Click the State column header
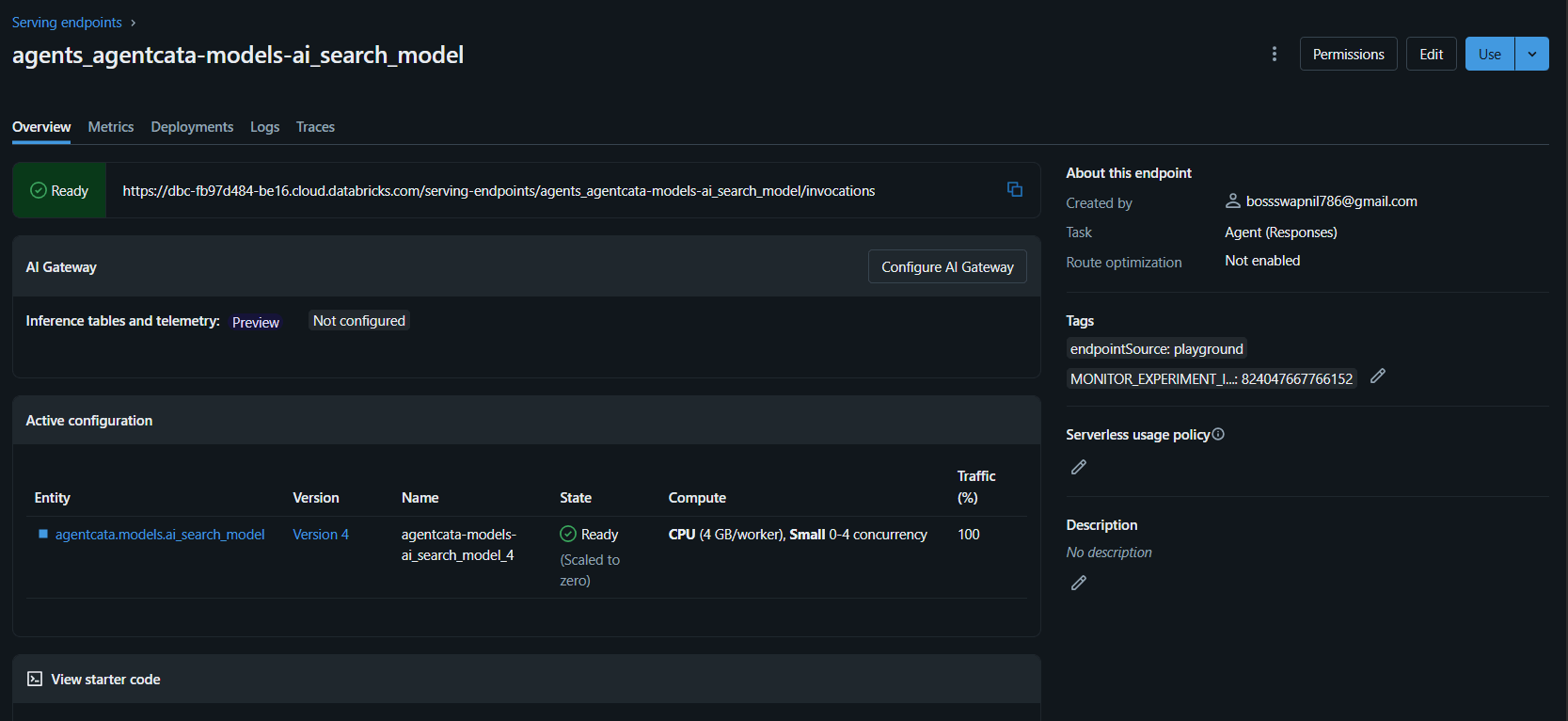The image size is (1568, 721). click(576, 497)
